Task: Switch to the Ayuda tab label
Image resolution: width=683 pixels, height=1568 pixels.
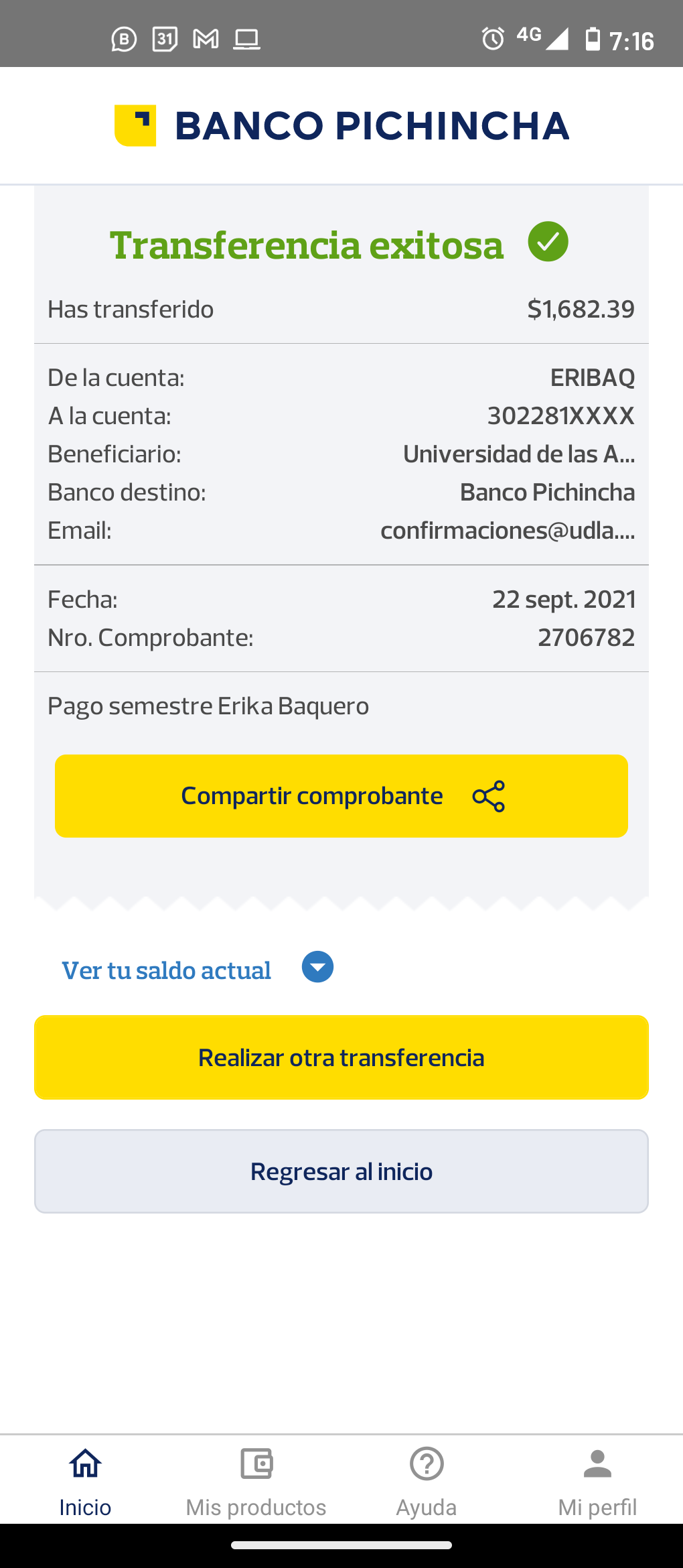Action: pos(427,1507)
